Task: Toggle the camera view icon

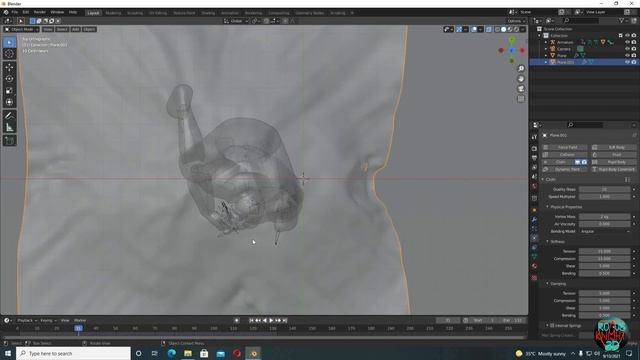Action: coord(521,89)
